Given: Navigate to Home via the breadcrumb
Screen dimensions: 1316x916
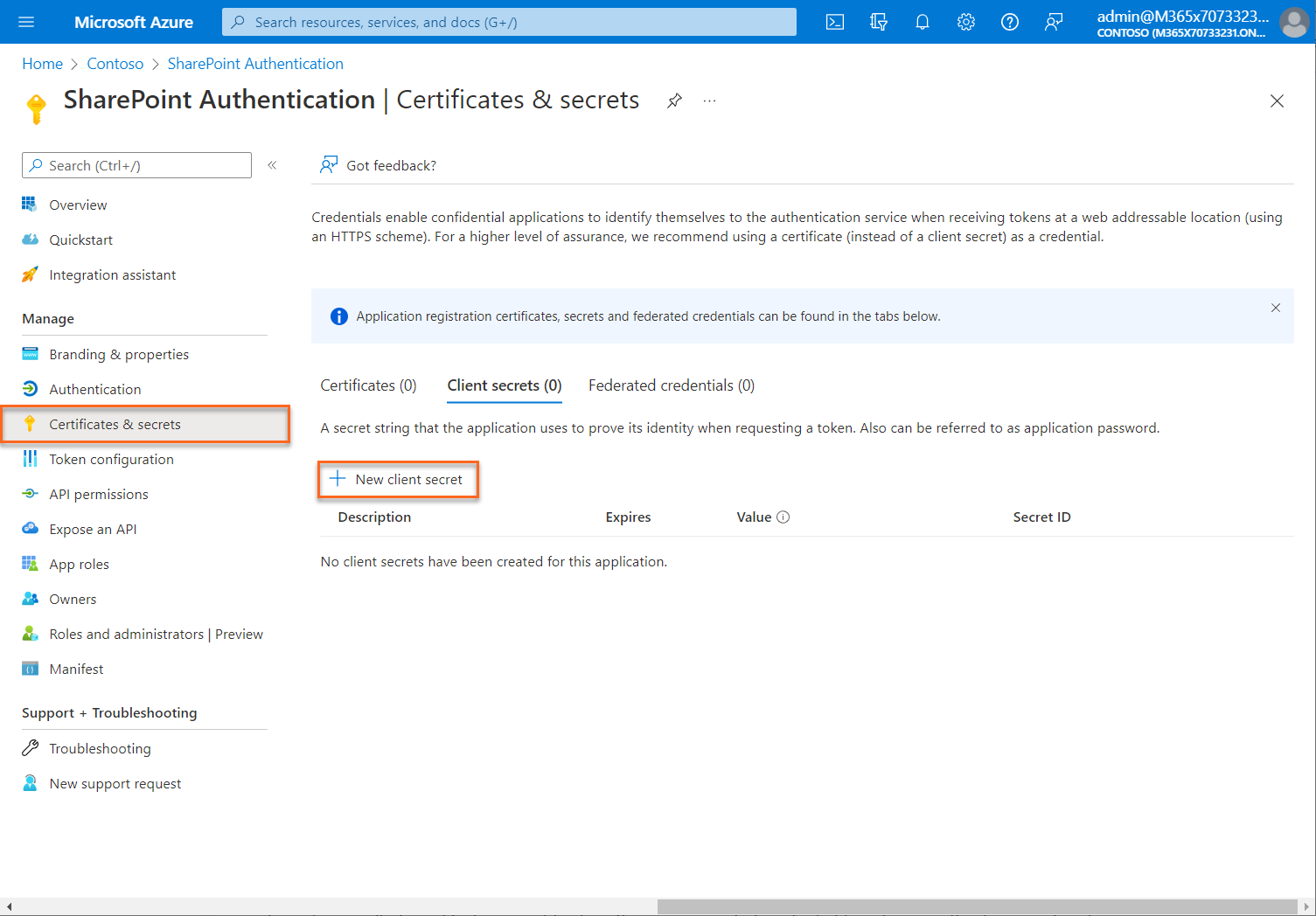Looking at the screenshot, I should tap(42, 63).
